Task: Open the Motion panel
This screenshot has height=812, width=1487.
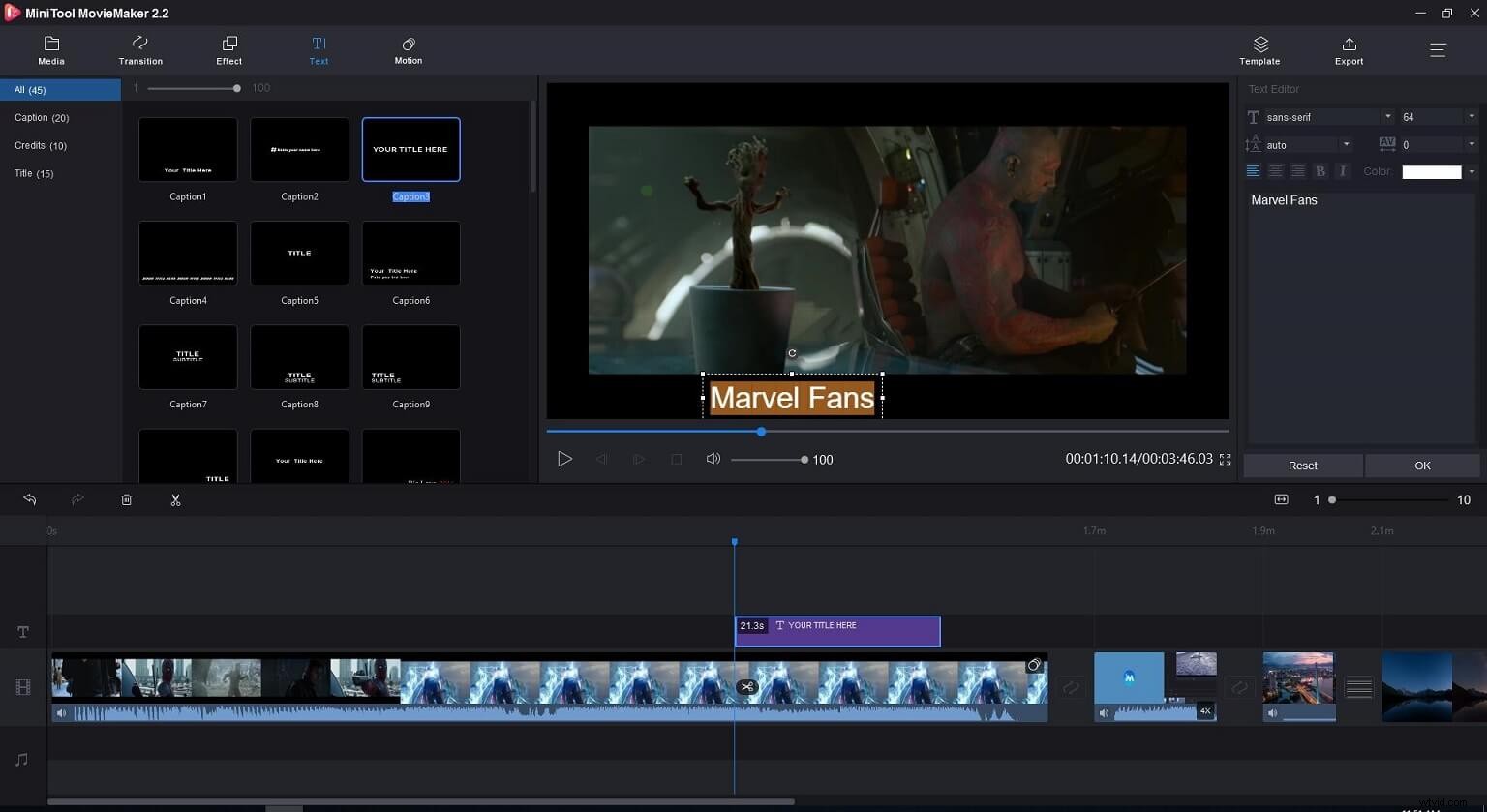Action: tap(408, 49)
